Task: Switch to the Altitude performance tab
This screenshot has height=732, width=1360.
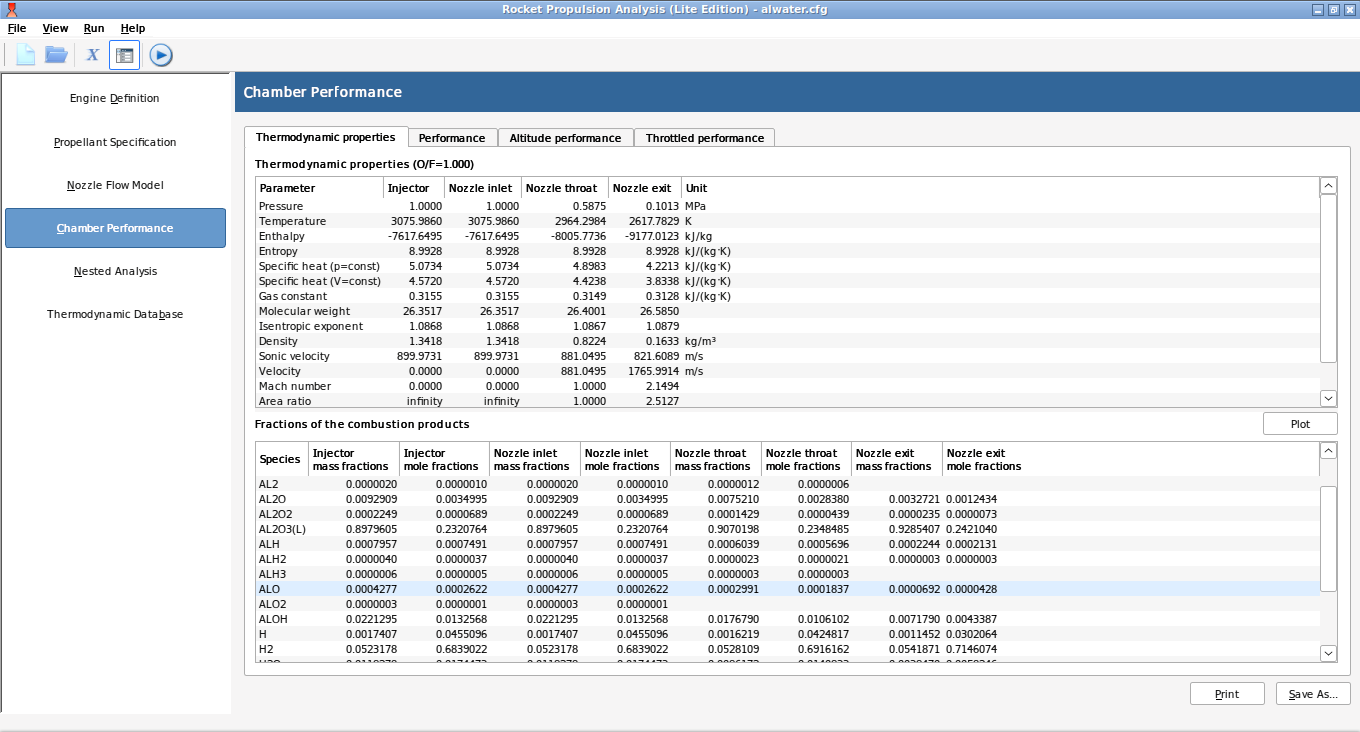Action: 565,138
